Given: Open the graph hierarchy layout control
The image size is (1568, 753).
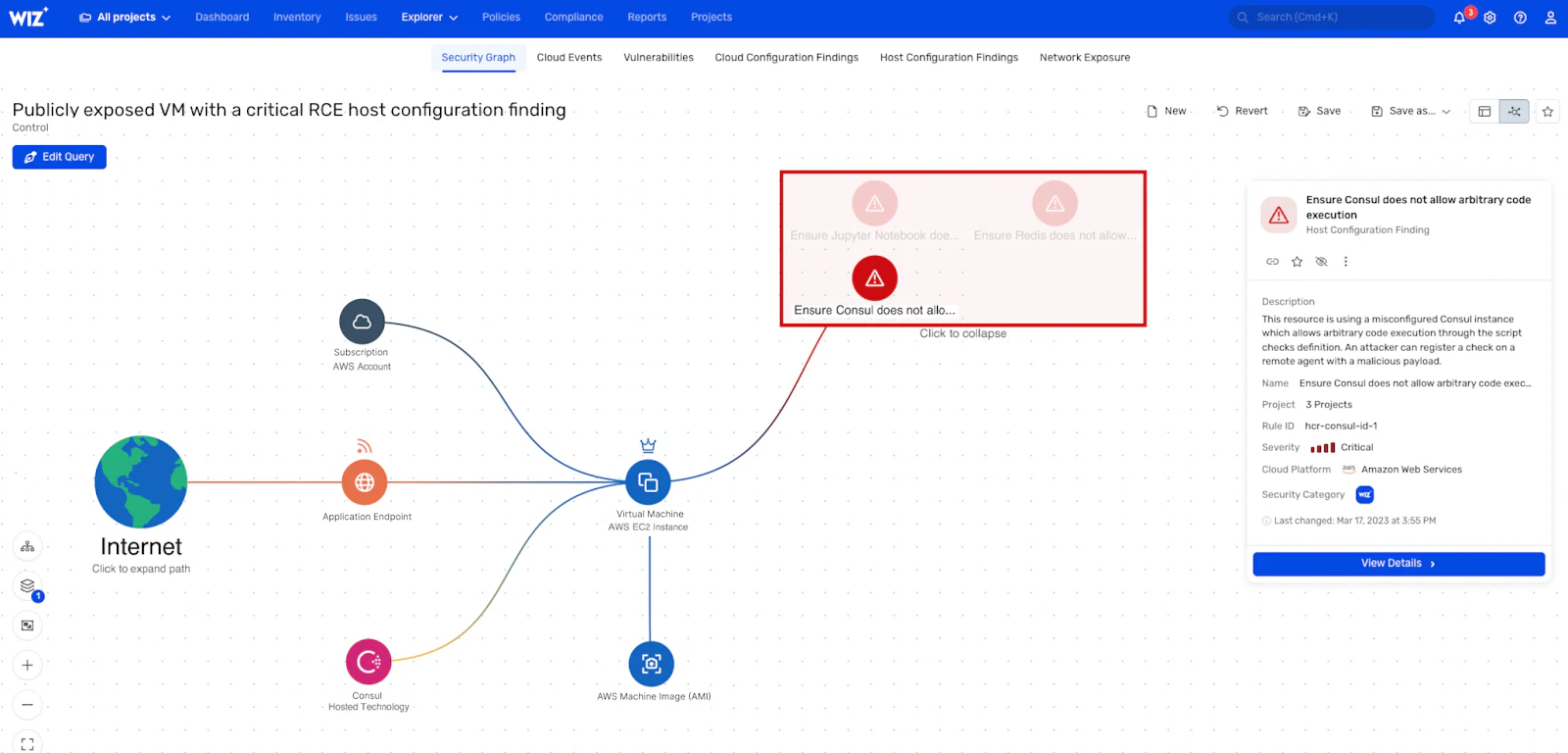Looking at the screenshot, I should click(x=27, y=547).
